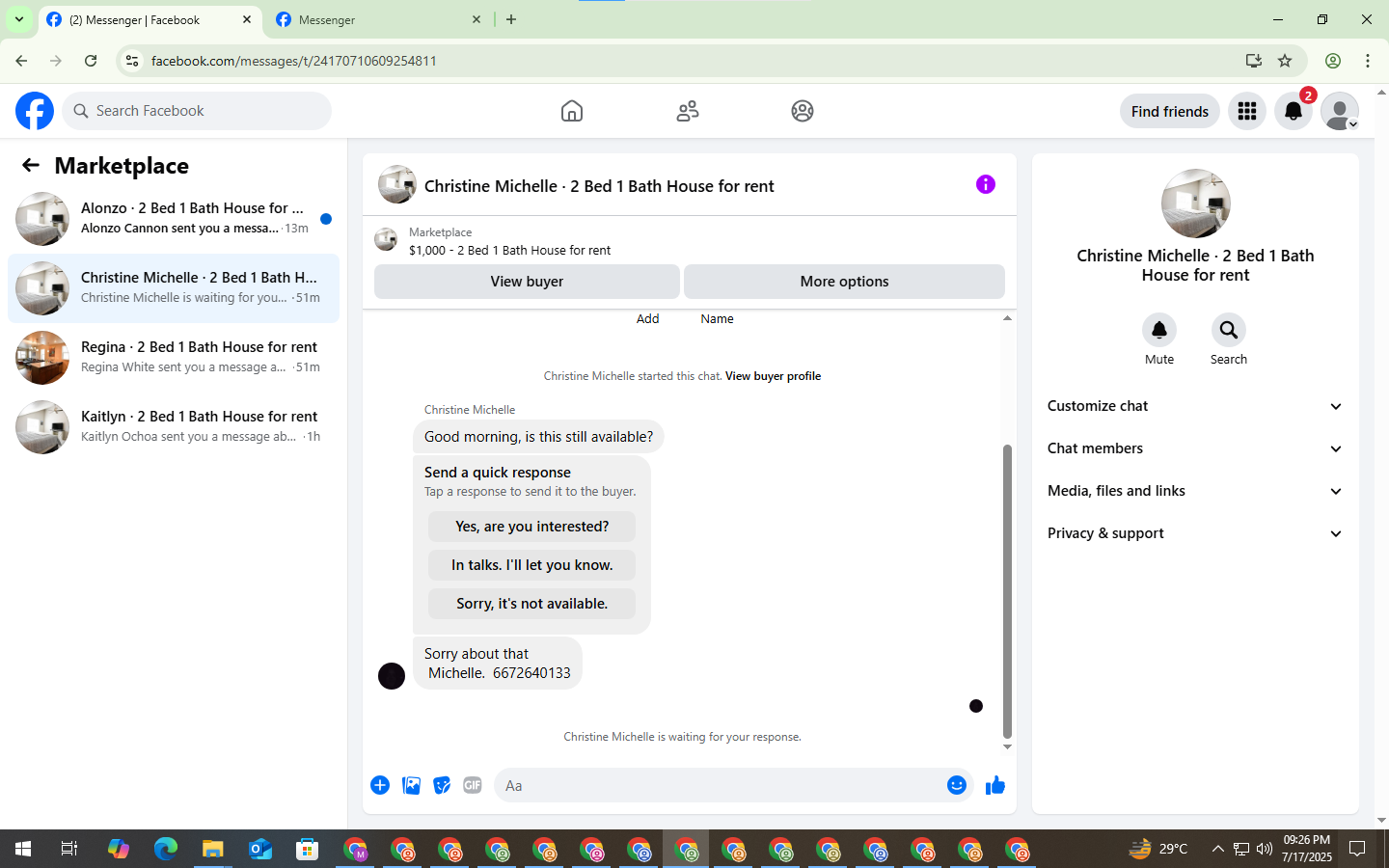Image resolution: width=1389 pixels, height=868 pixels.
Task: Open the notifications bell
Action: pos(1294,111)
